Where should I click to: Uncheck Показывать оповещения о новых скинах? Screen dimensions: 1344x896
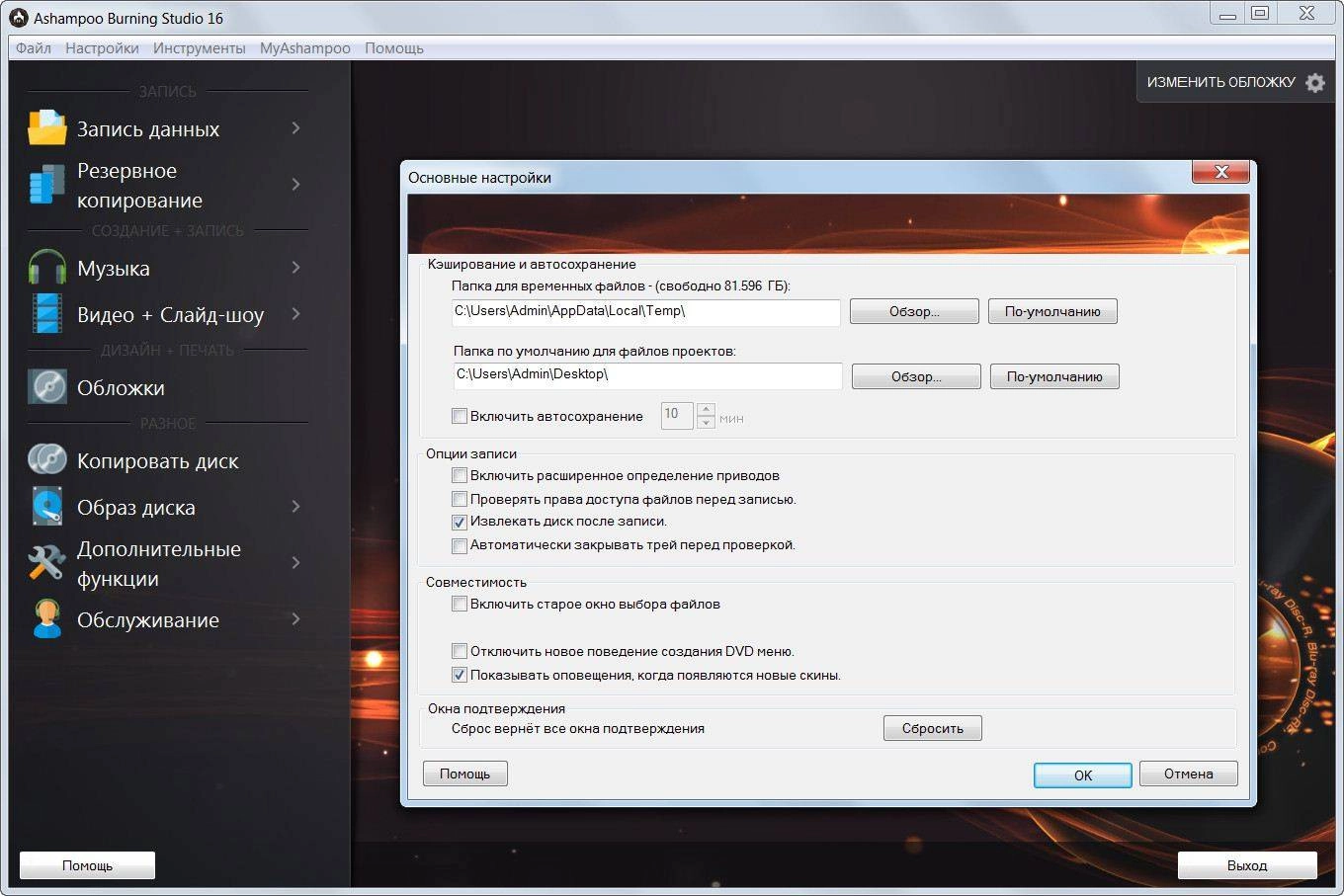pyautogui.click(x=460, y=675)
